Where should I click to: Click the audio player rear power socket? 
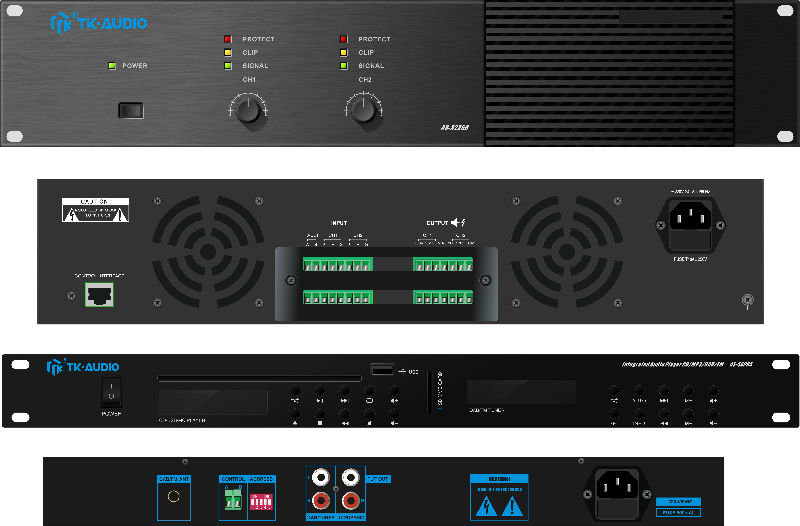[617, 487]
